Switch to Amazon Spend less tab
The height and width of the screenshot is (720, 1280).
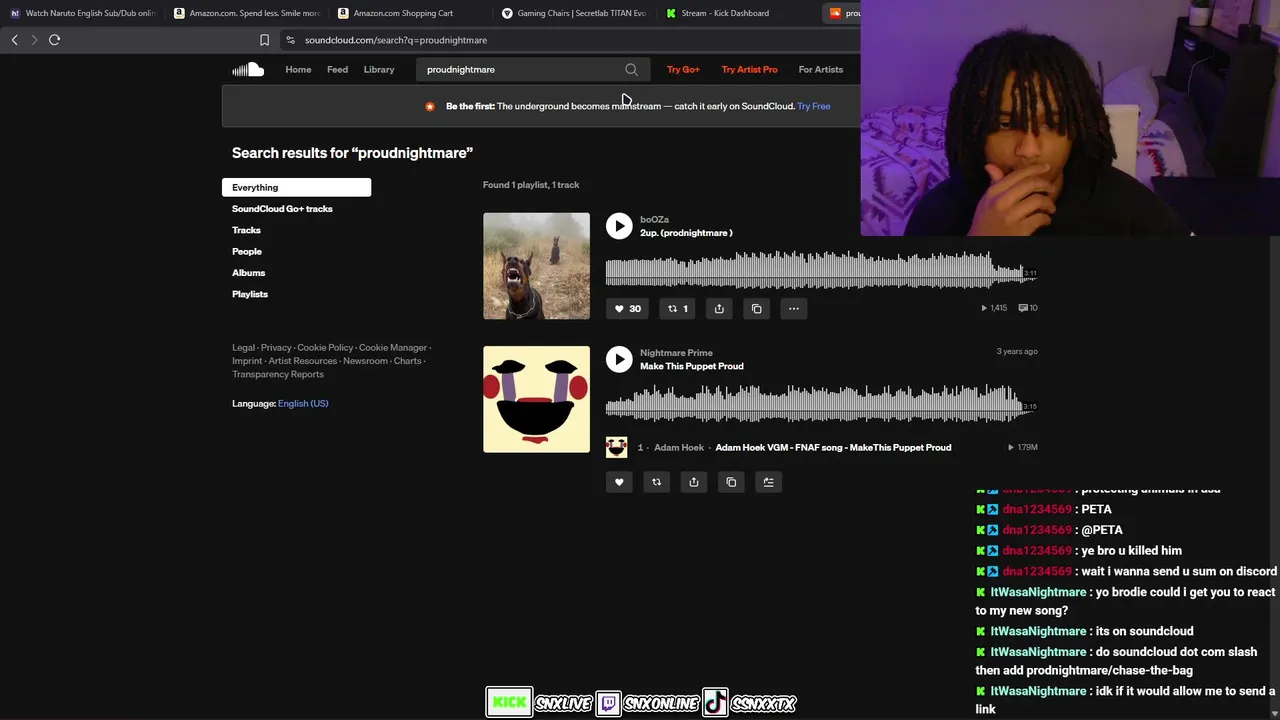pyautogui.click(x=247, y=13)
